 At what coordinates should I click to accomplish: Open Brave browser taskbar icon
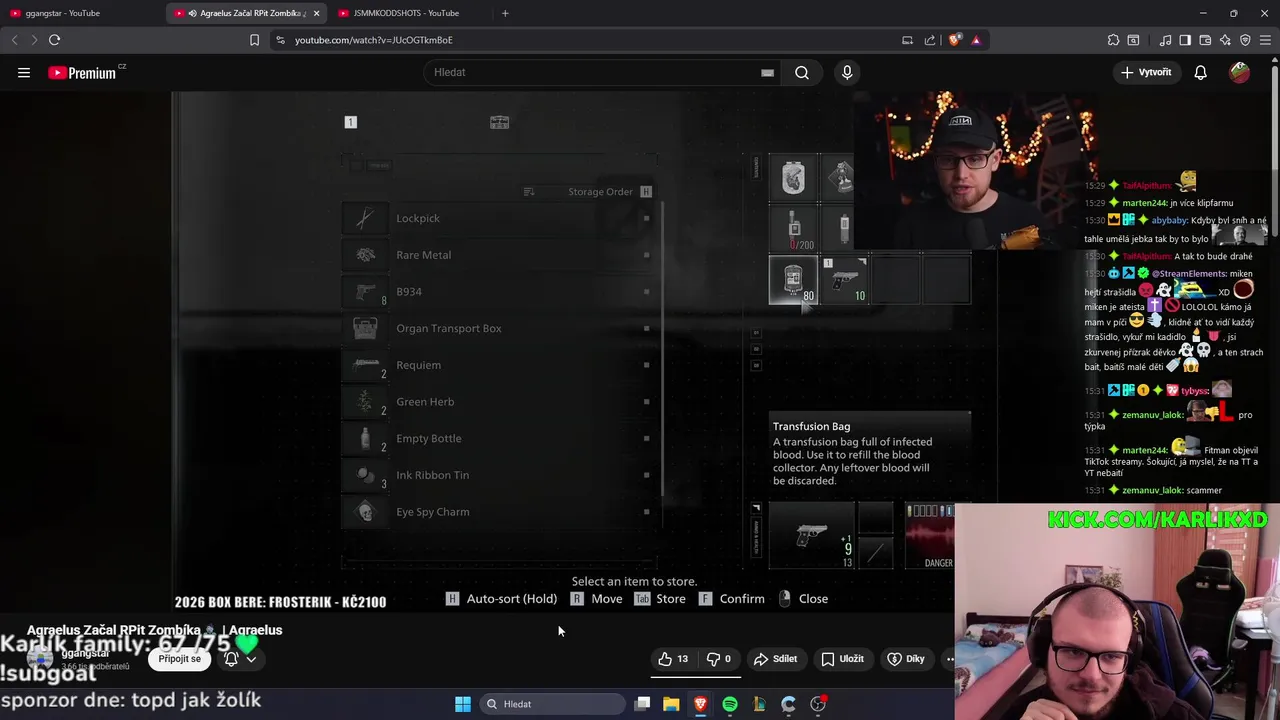[x=700, y=704]
